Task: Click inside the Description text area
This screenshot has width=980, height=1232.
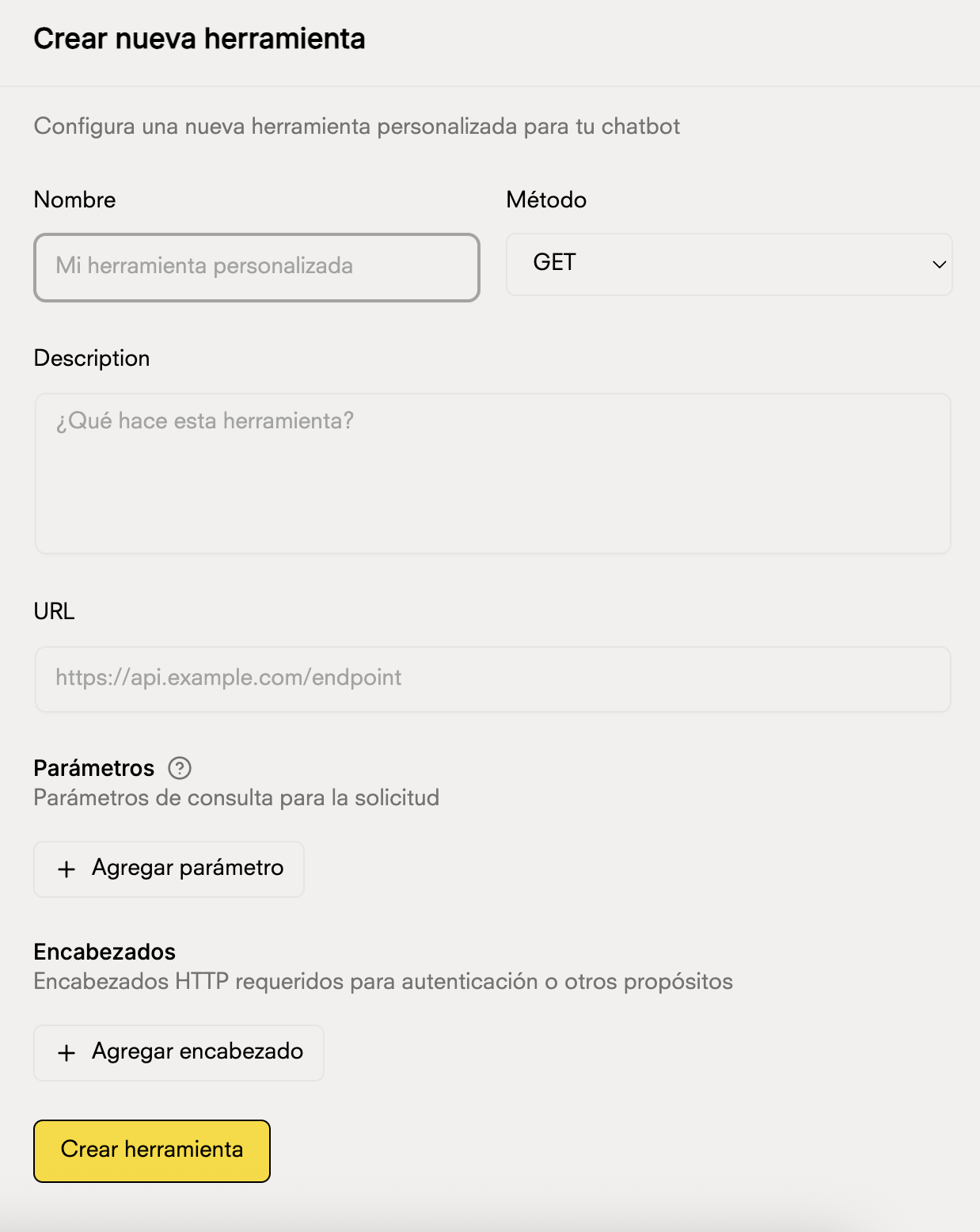Action: 490,473
